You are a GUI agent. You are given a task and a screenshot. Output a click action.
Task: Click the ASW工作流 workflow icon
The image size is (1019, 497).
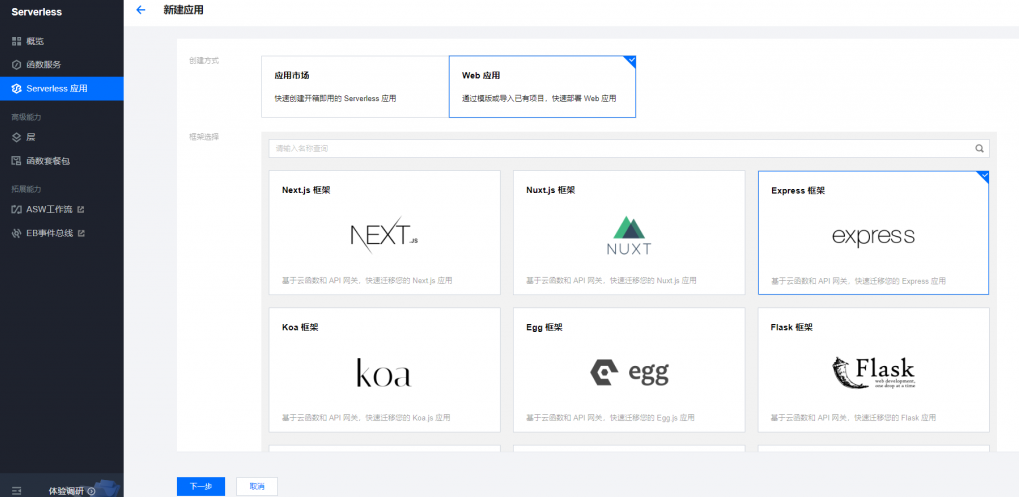point(17,210)
